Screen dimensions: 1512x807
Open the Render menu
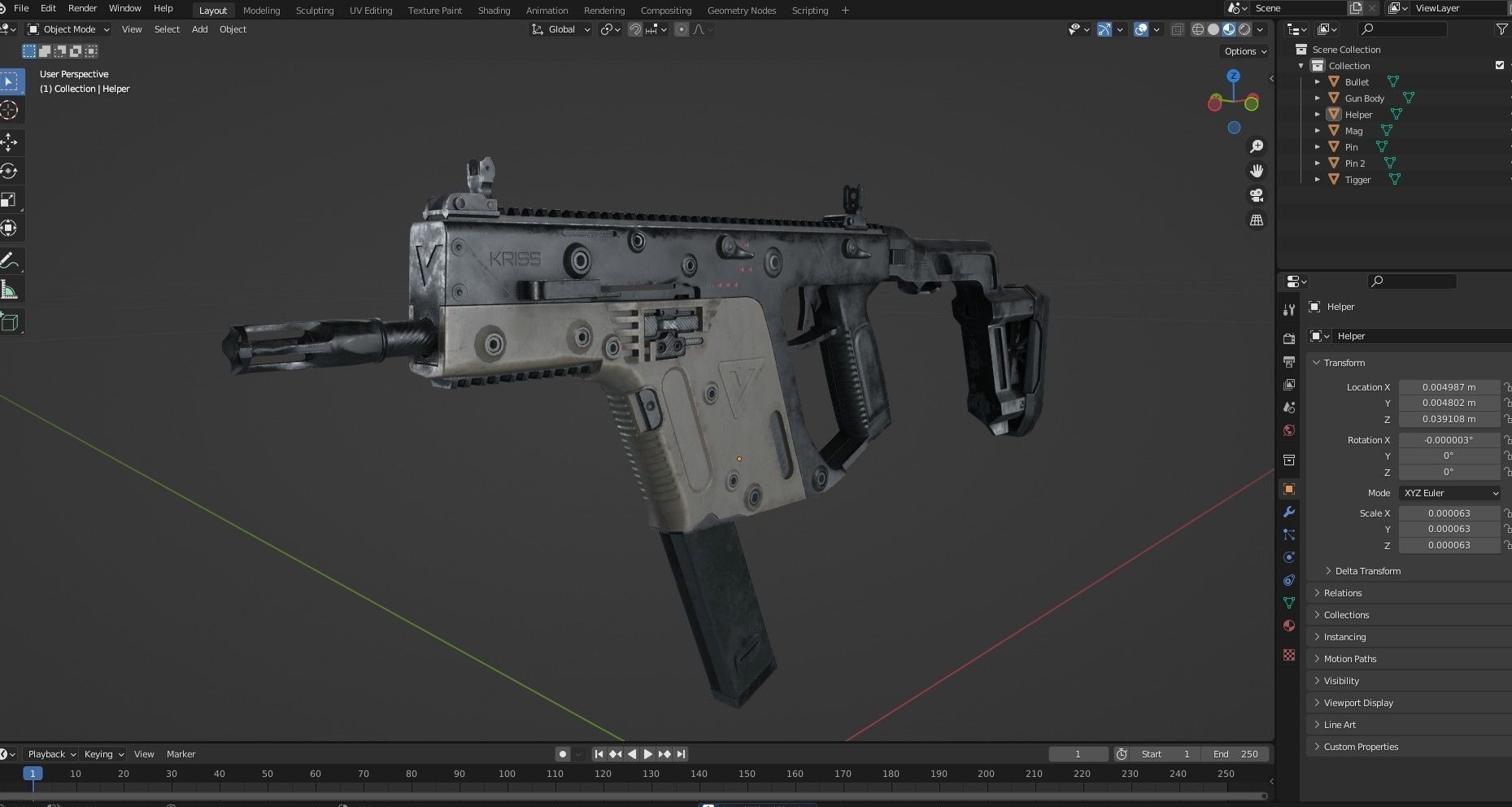point(82,8)
